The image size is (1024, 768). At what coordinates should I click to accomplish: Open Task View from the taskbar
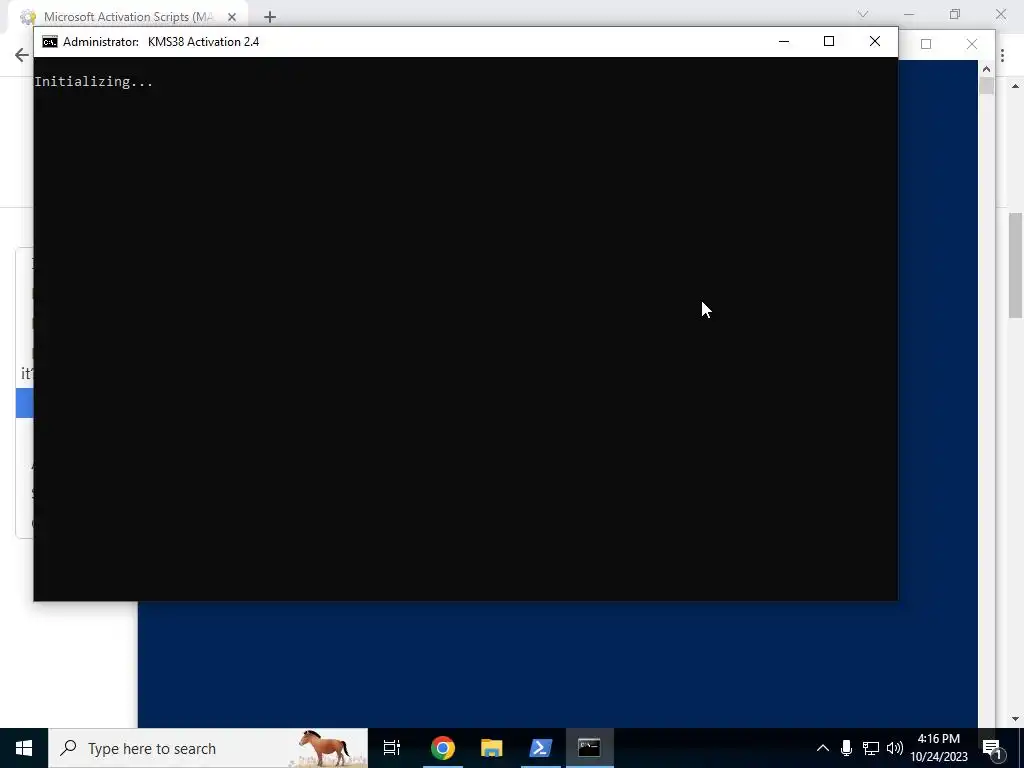tap(392, 748)
